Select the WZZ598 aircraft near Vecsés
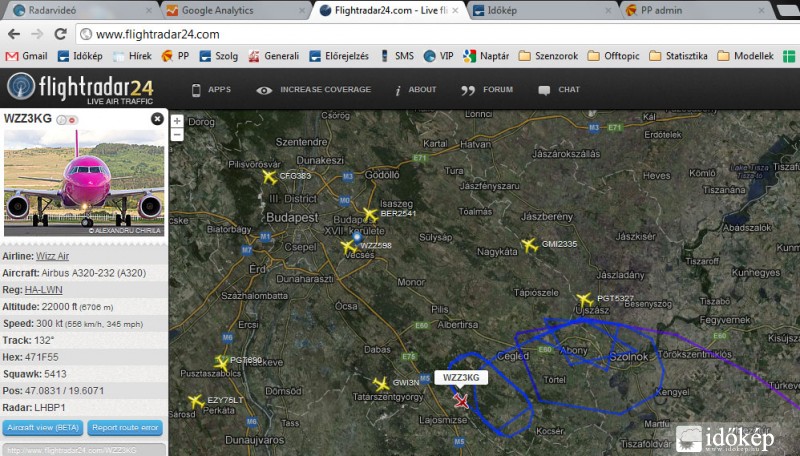The height and width of the screenshot is (456, 800). point(348,248)
